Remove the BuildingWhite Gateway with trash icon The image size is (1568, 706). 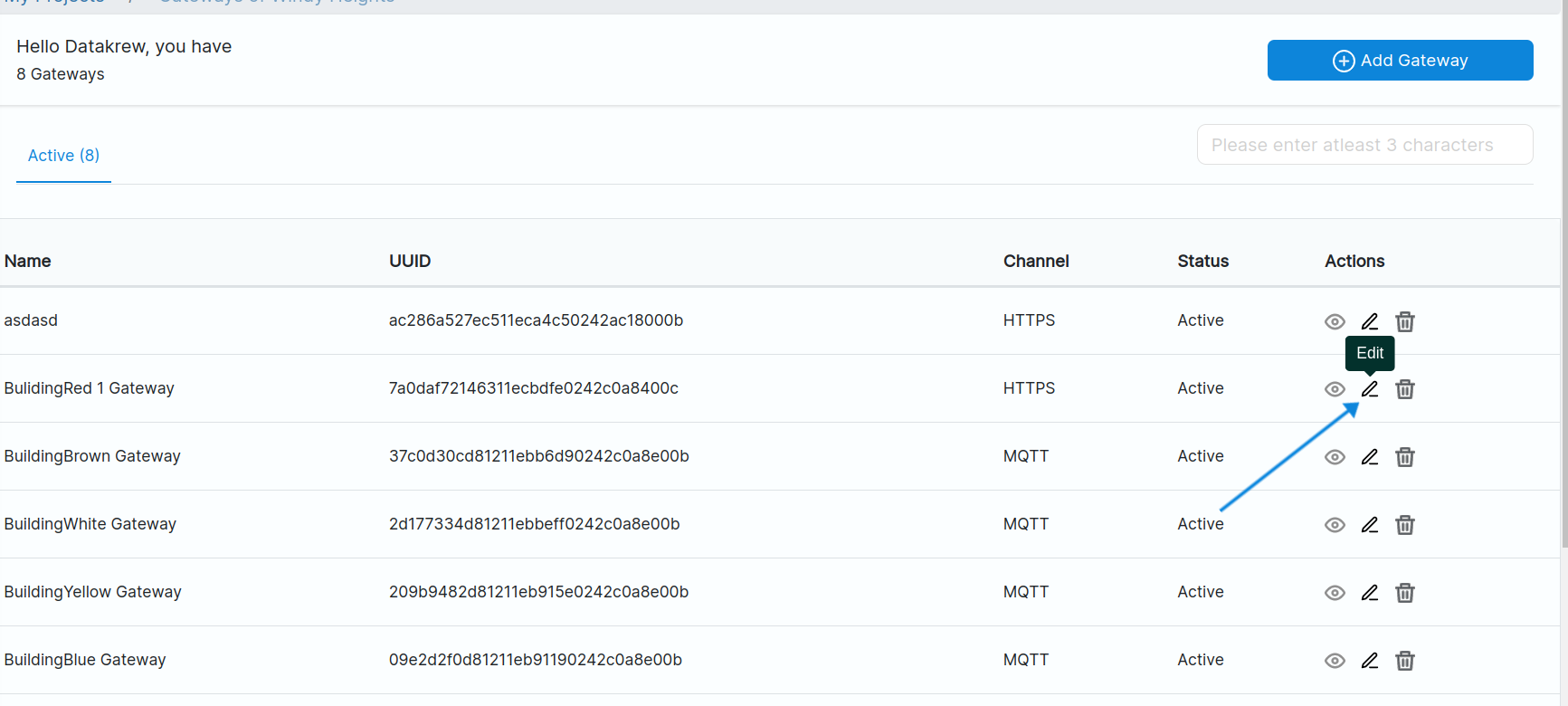point(1405,525)
